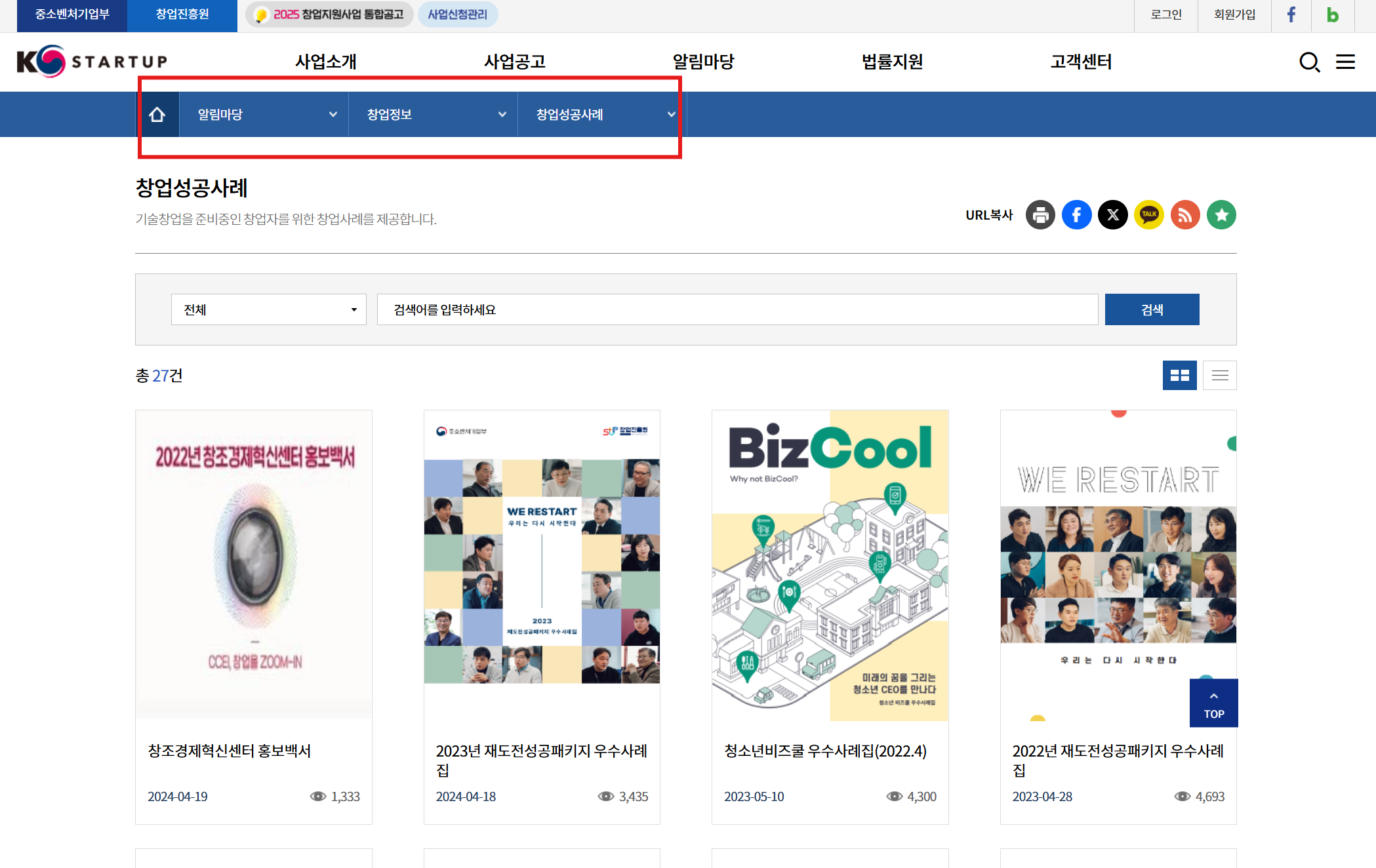Share via the black X (Twitter) icon
This screenshot has width=1376, height=868.
click(1113, 215)
